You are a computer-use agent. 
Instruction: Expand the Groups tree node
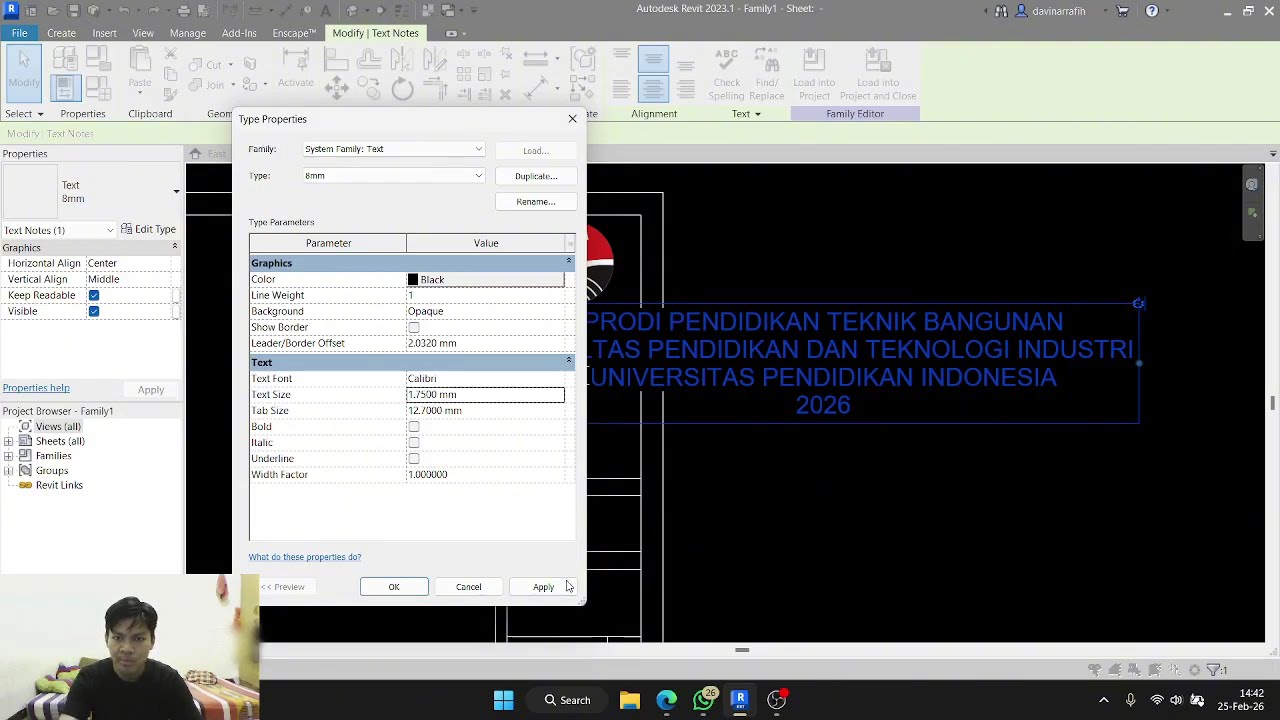click(x=9, y=471)
